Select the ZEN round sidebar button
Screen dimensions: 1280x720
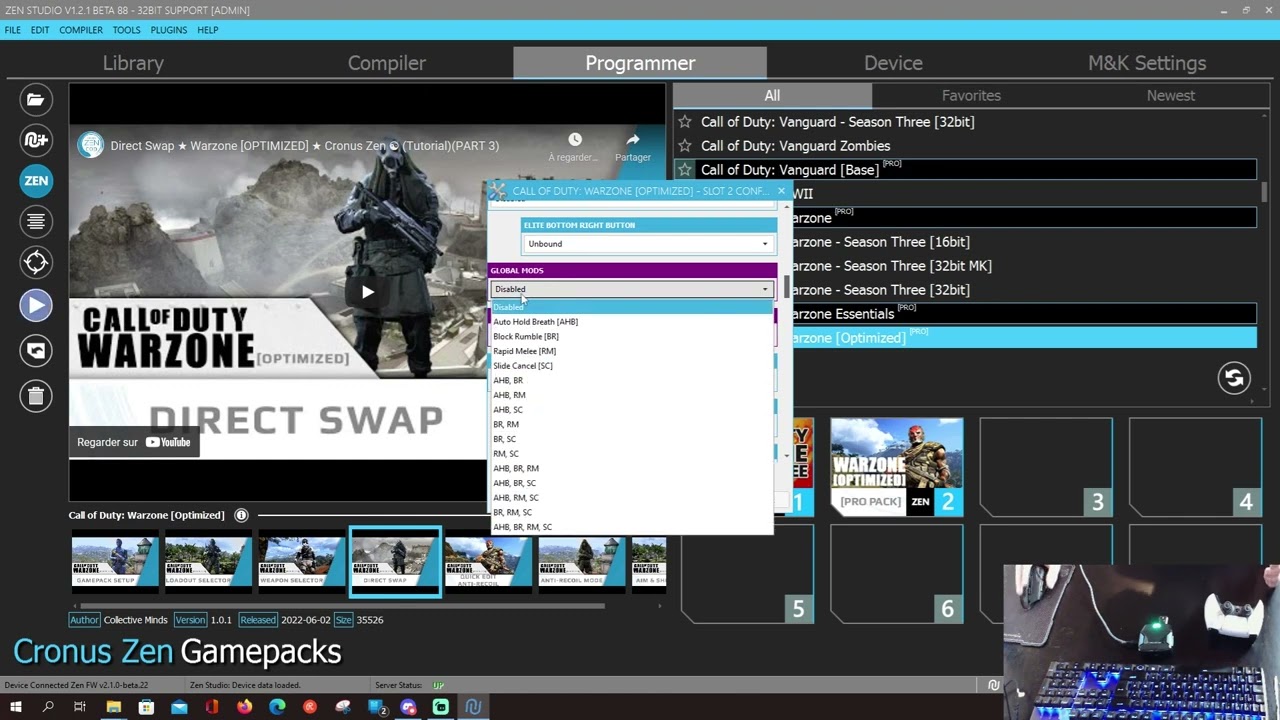coord(36,181)
